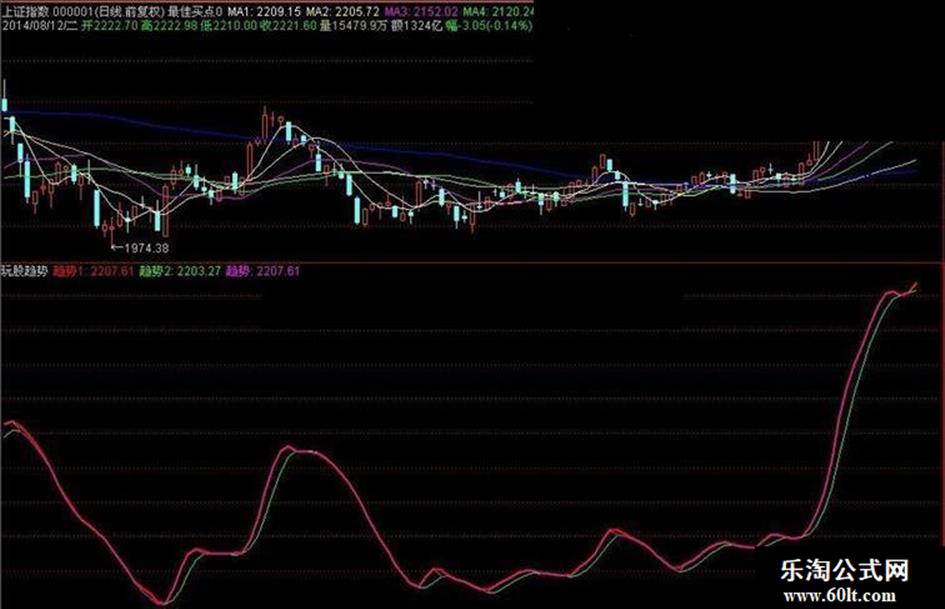Screen dimensions: 945x609
Task: Select the green 趋势2: 2203.27 label
Action: [x=180, y=271]
